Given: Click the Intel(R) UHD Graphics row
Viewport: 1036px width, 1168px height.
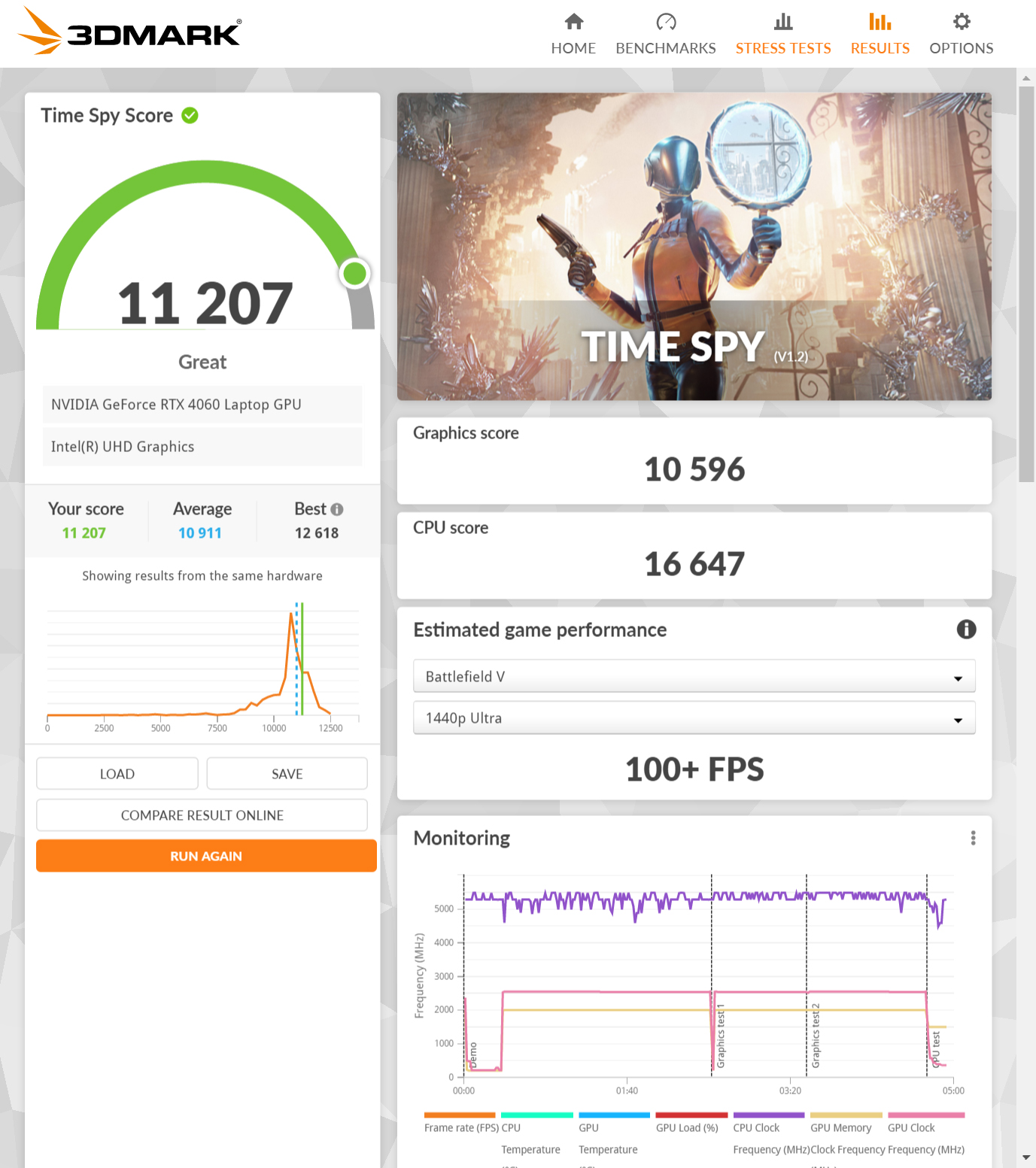Looking at the screenshot, I should 202,447.
